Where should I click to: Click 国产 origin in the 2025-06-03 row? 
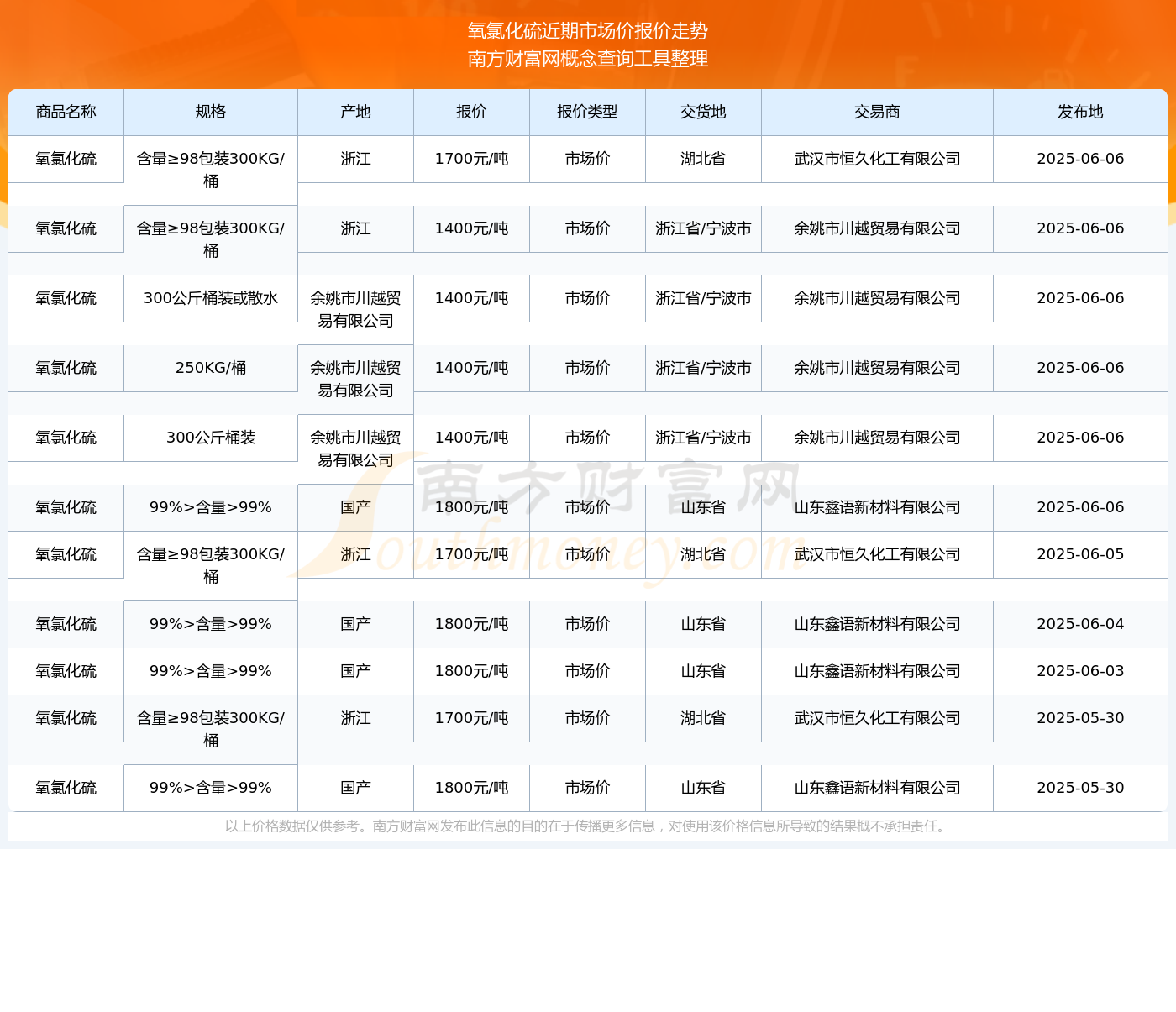pyautogui.click(x=356, y=671)
